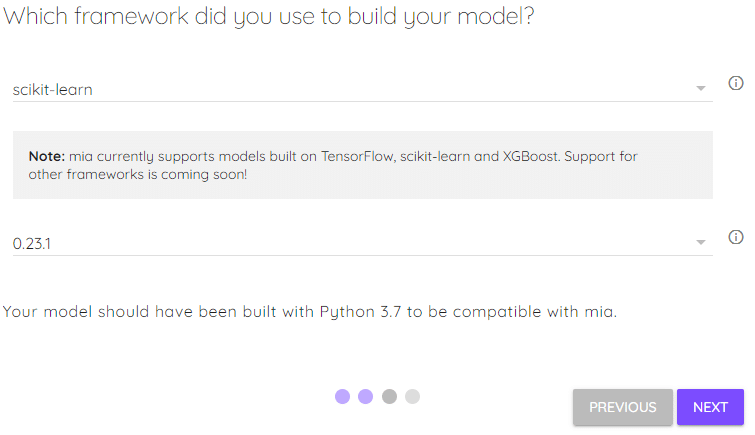Select the second purple step dot

pos(365,396)
